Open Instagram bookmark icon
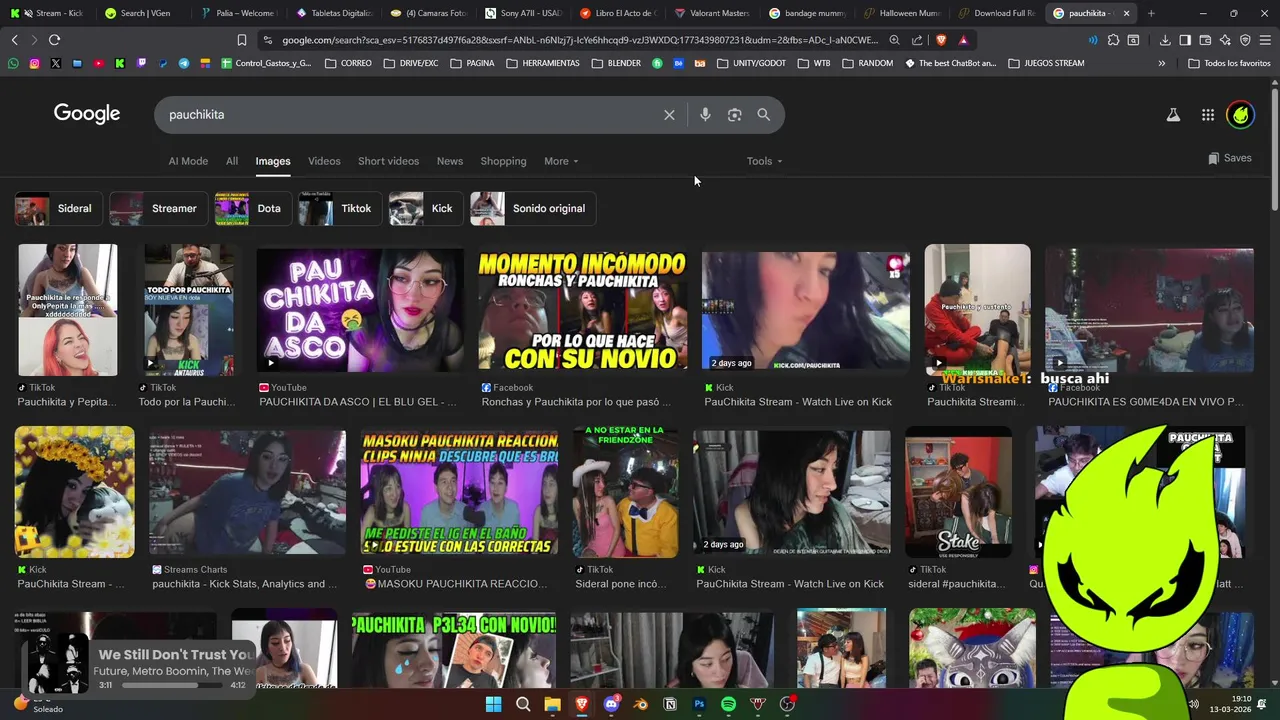 34,63
